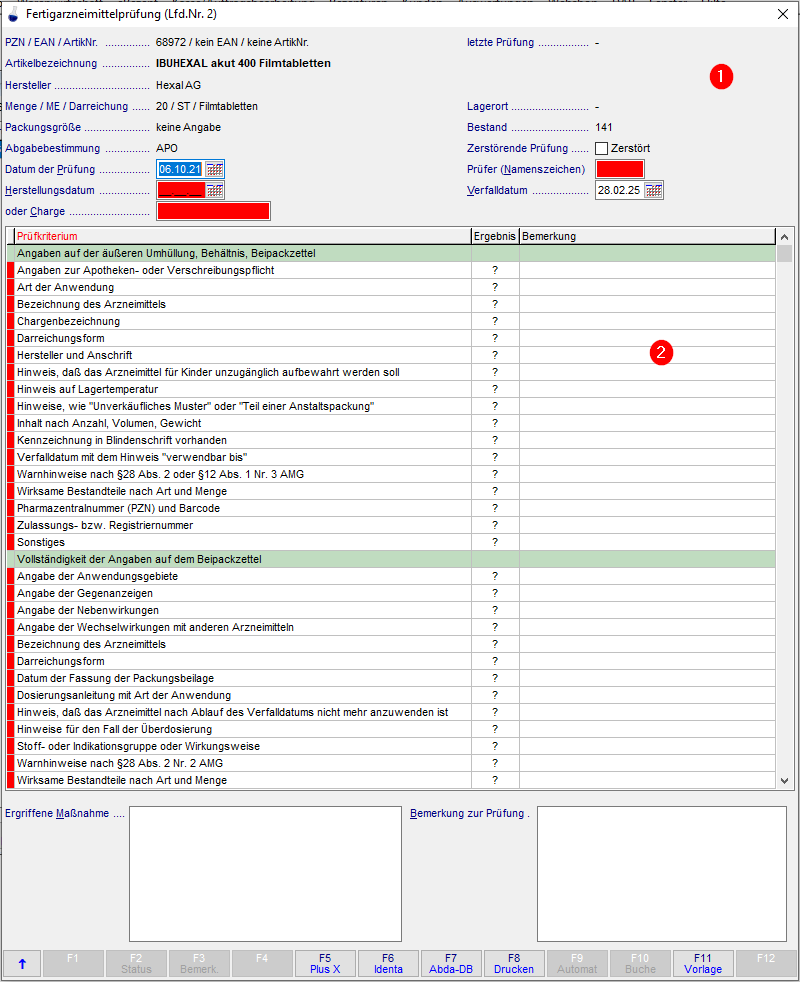Click the 'oder Charge' field label
The image size is (800, 982).
35,212
